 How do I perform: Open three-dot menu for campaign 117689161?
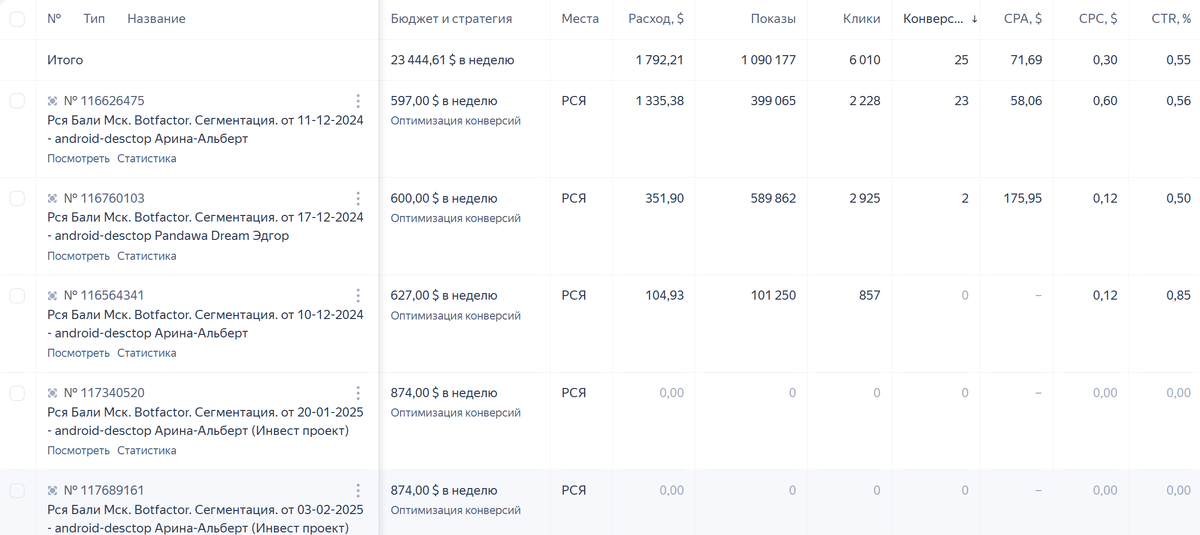(358, 490)
